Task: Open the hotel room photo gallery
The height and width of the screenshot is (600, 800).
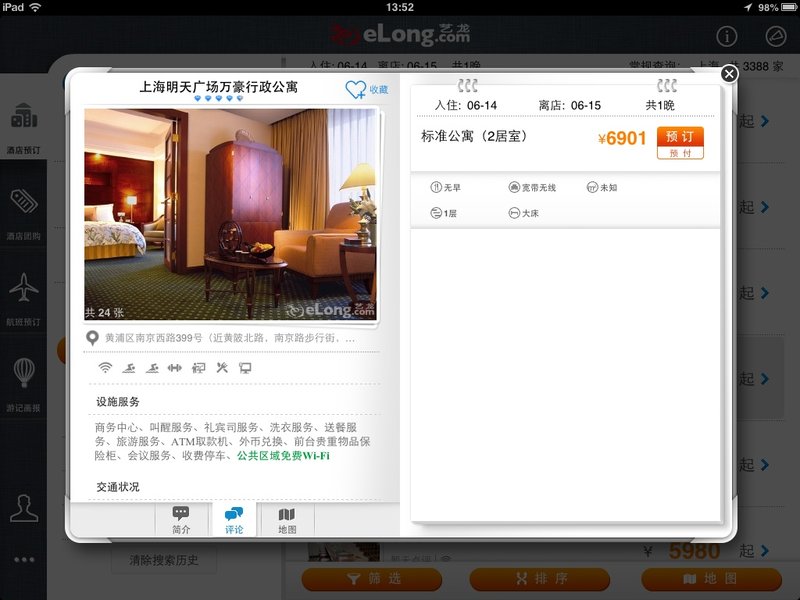Action: point(231,214)
